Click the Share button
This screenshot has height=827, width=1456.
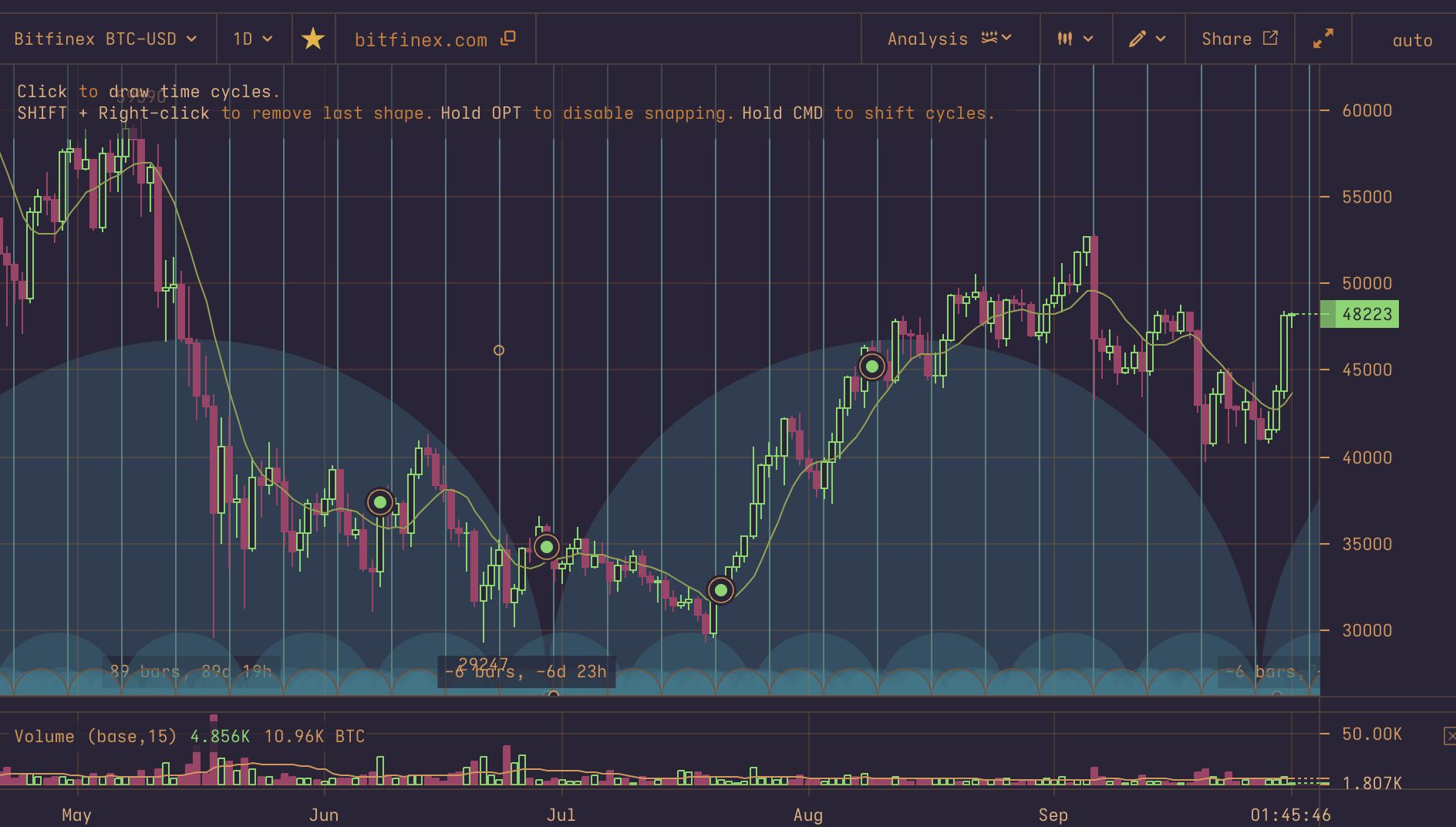1239,39
